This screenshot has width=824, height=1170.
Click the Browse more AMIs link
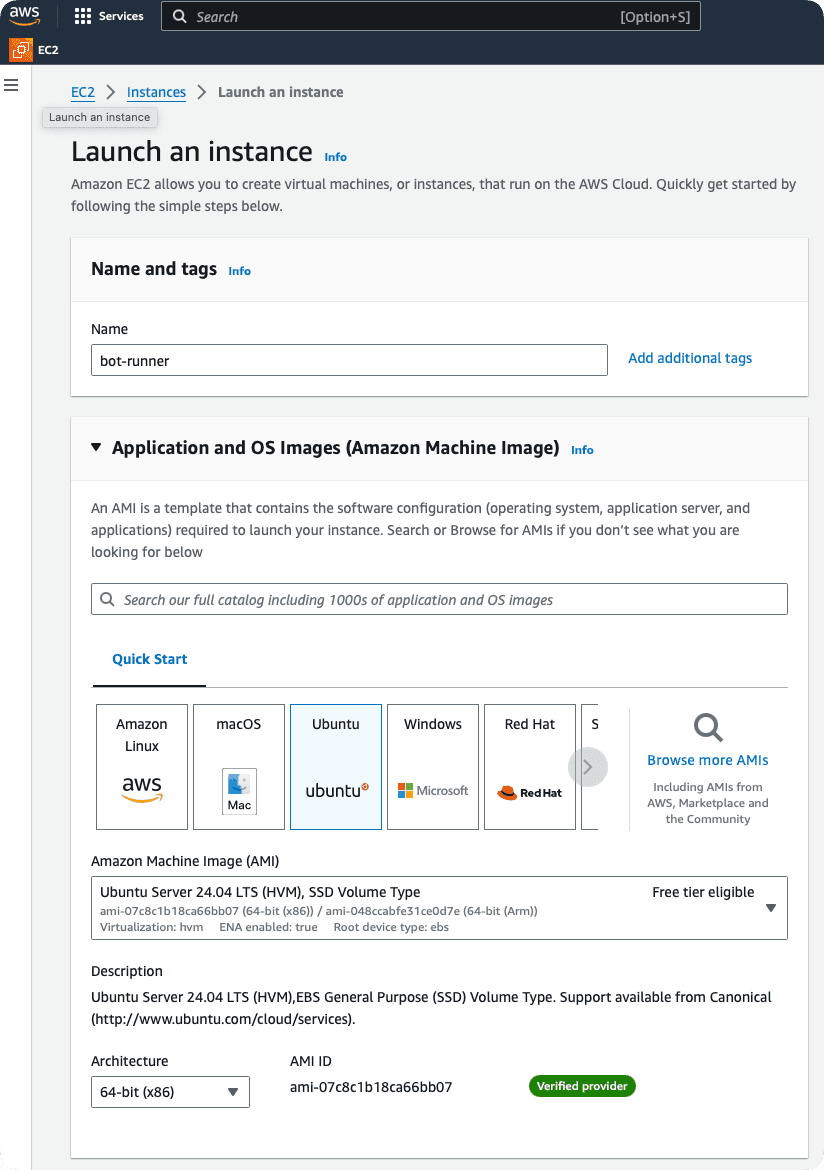point(707,760)
